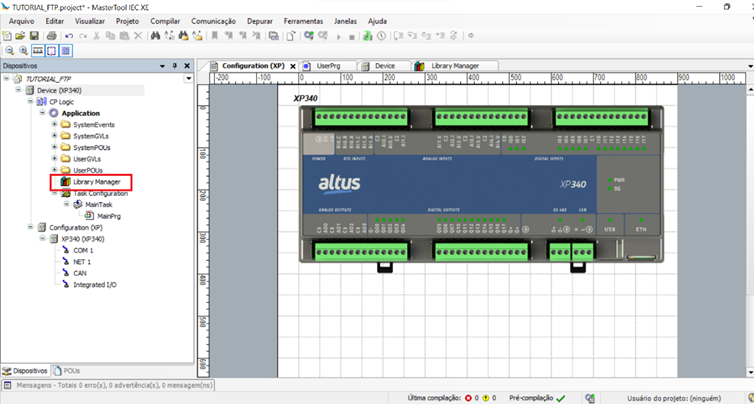Image resolution: width=754 pixels, height=404 pixels.
Task: Undo the last action
Action: (69, 36)
